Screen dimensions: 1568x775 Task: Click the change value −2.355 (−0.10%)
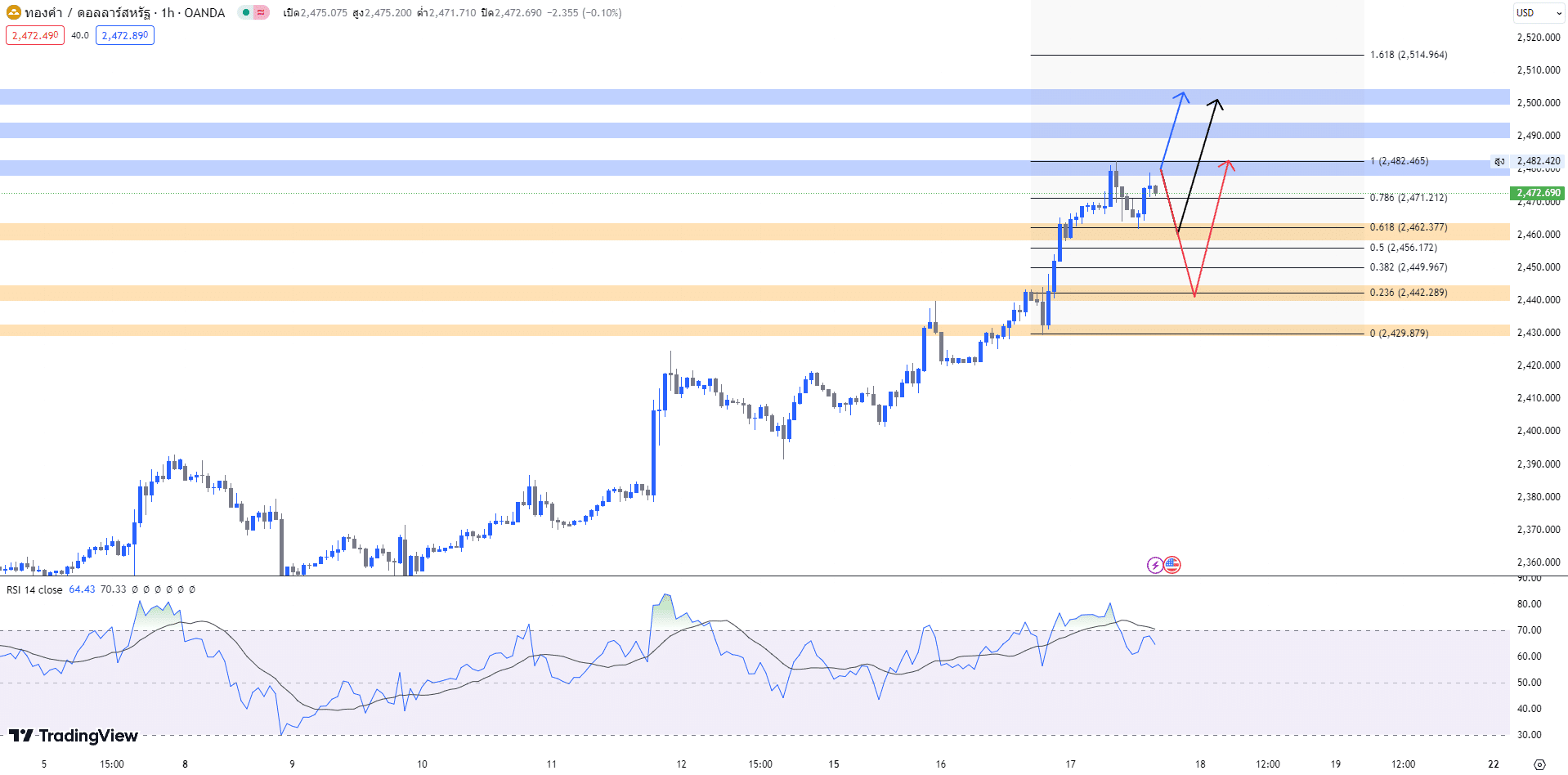[584, 13]
